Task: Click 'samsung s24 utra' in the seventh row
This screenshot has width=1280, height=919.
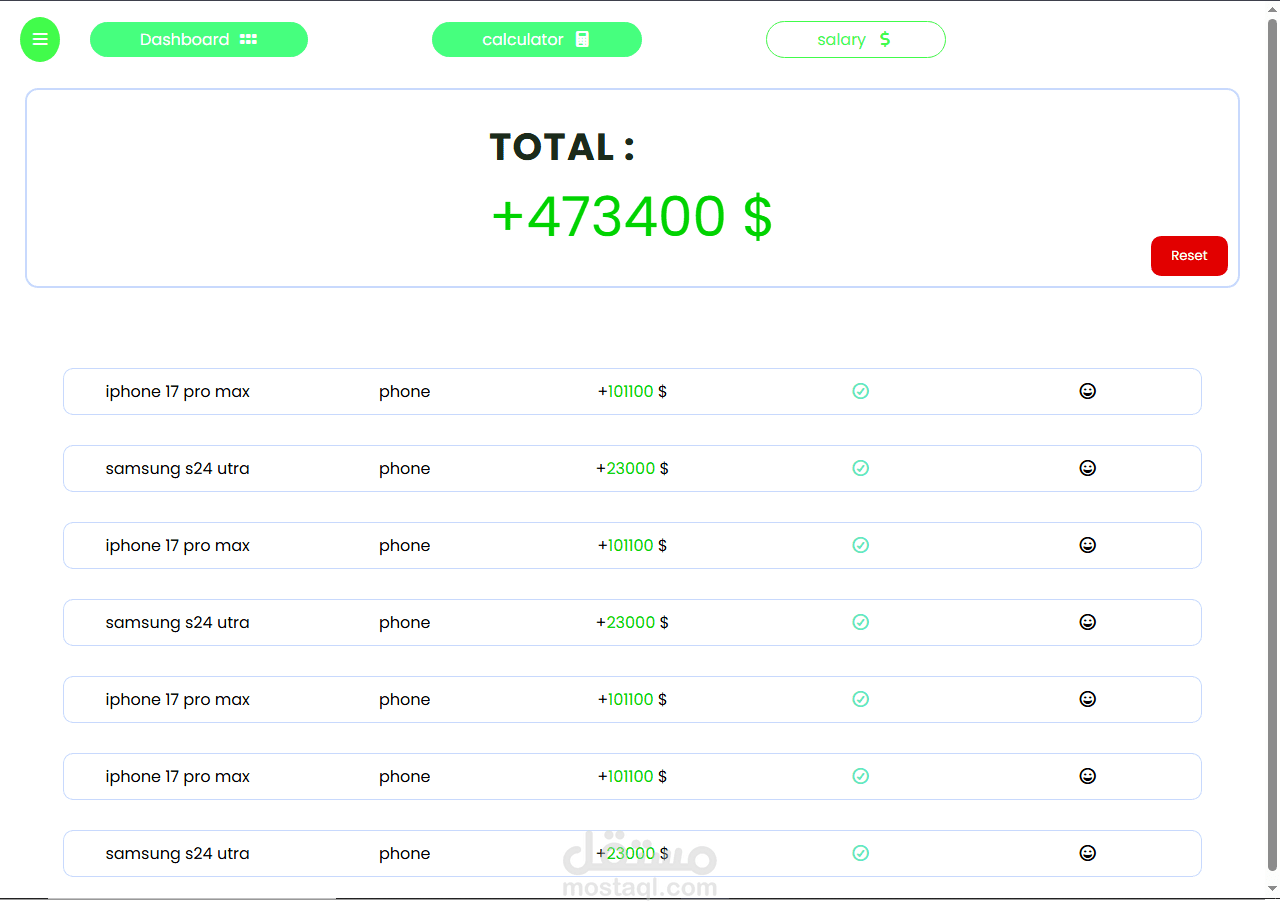Action: coord(178,854)
